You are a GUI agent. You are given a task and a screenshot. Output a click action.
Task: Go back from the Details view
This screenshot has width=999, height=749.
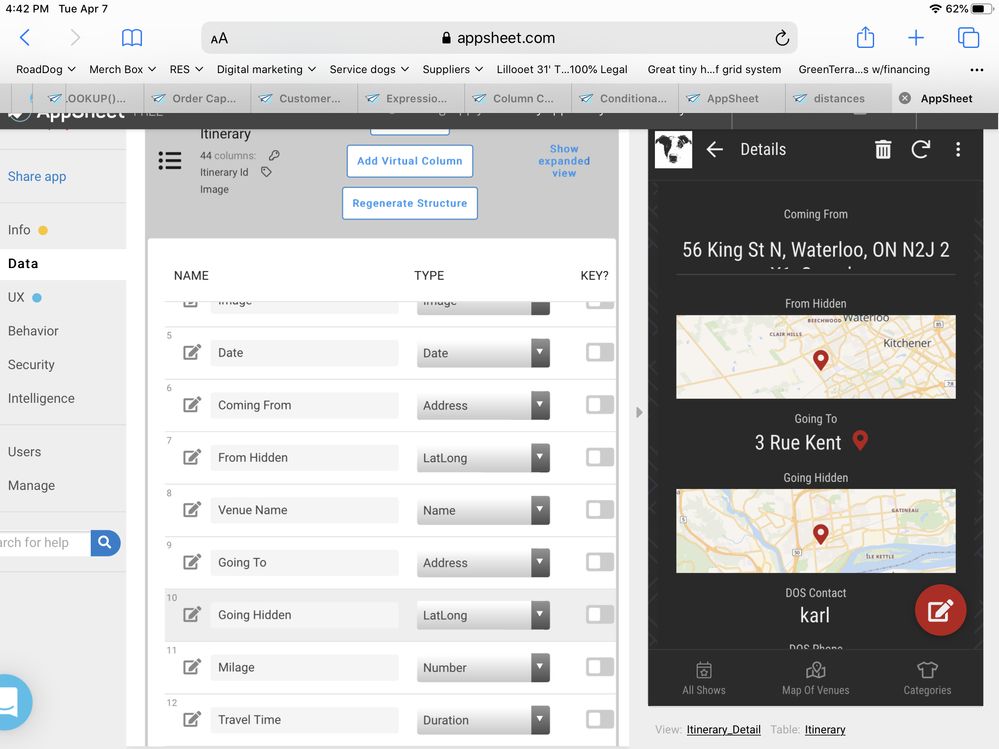(x=714, y=149)
